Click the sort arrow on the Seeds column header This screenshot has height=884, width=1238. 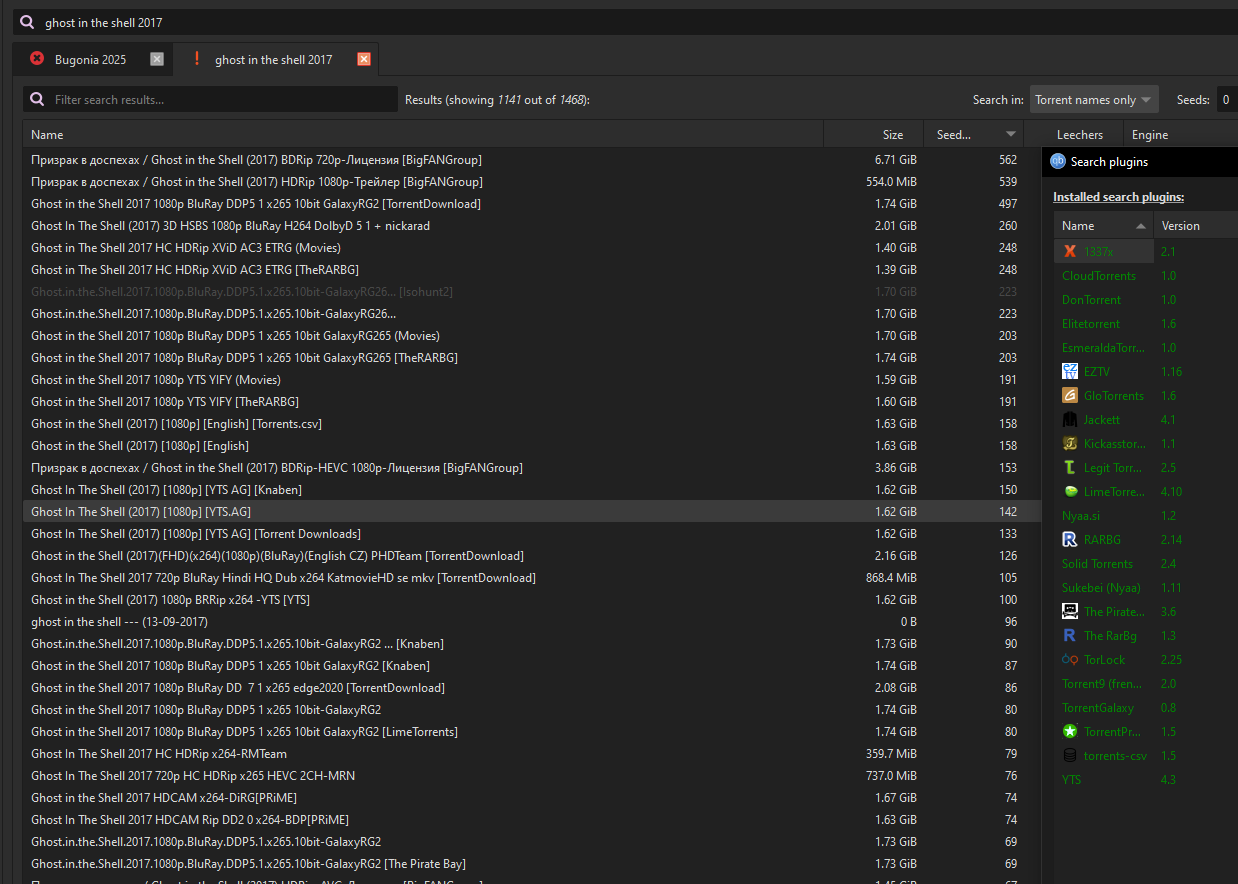pyautogui.click(x=1011, y=134)
